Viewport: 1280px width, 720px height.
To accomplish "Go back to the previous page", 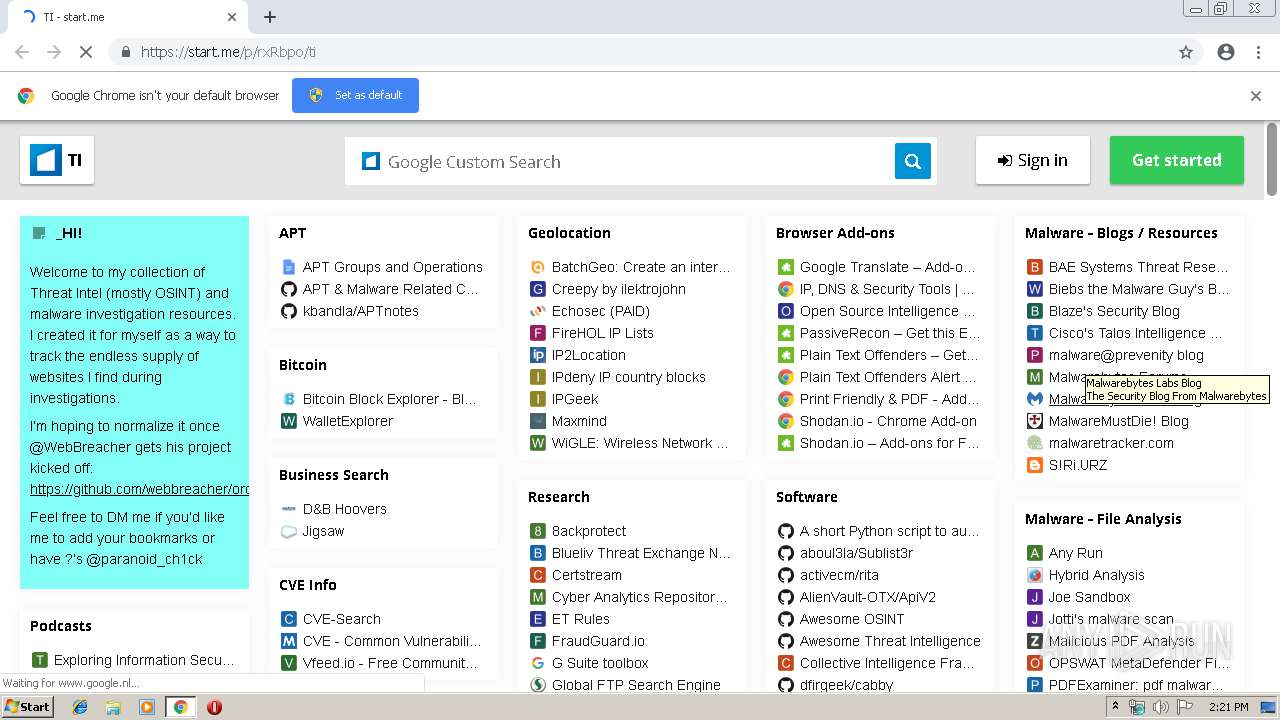I will (22, 52).
